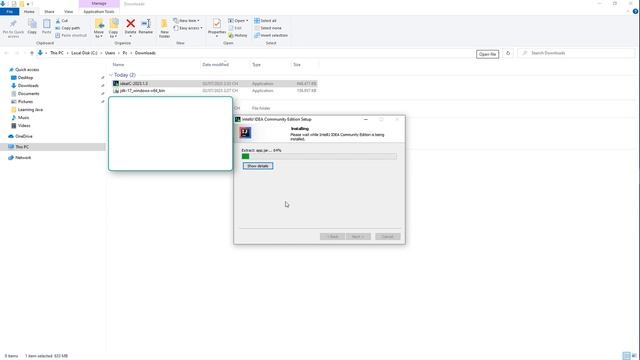Viewport: 640px width, 360px height.
Task: Select Desktop in the navigation pane
Action: coord(25,78)
